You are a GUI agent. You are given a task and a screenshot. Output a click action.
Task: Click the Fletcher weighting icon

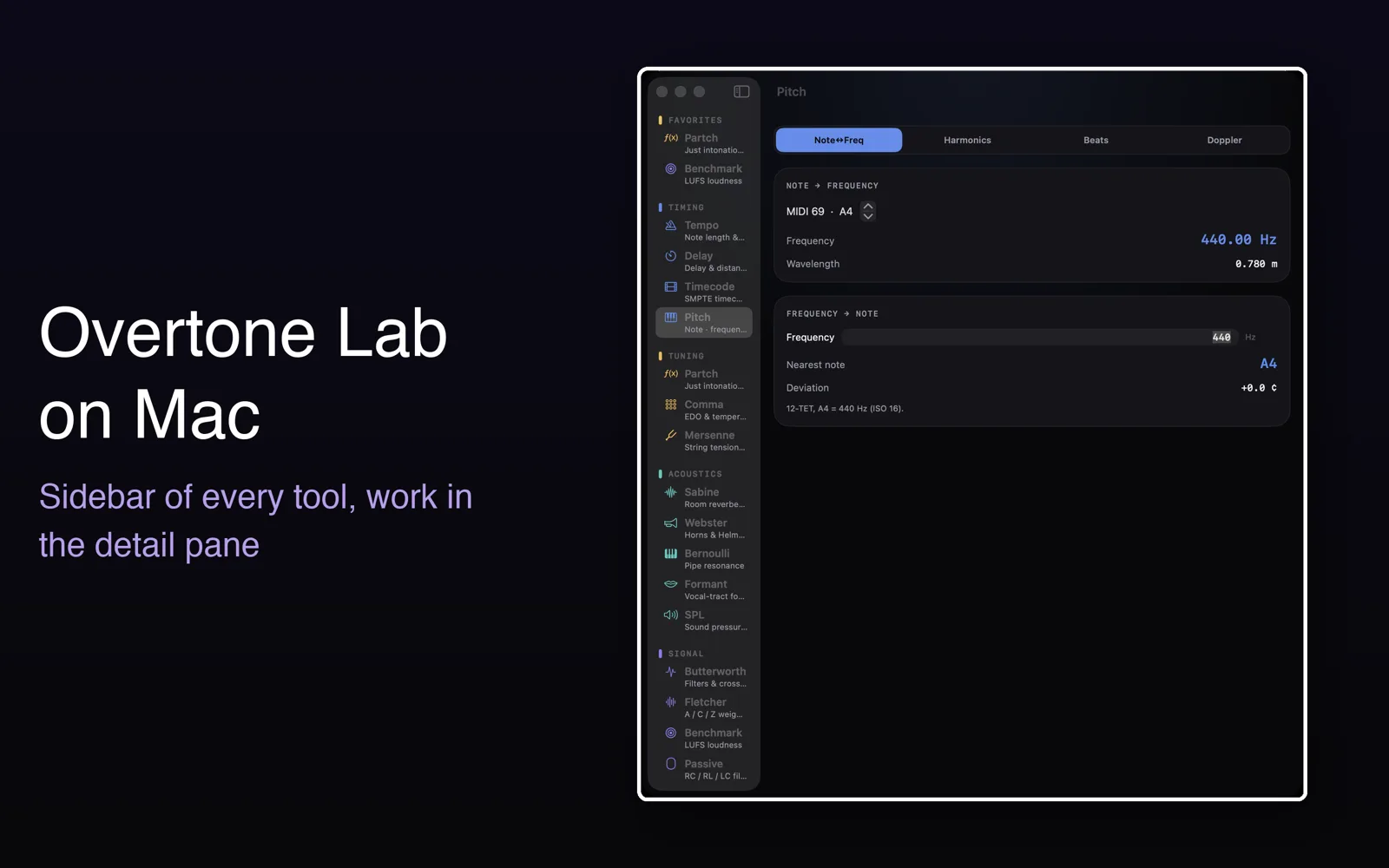(x=671, y=702)
